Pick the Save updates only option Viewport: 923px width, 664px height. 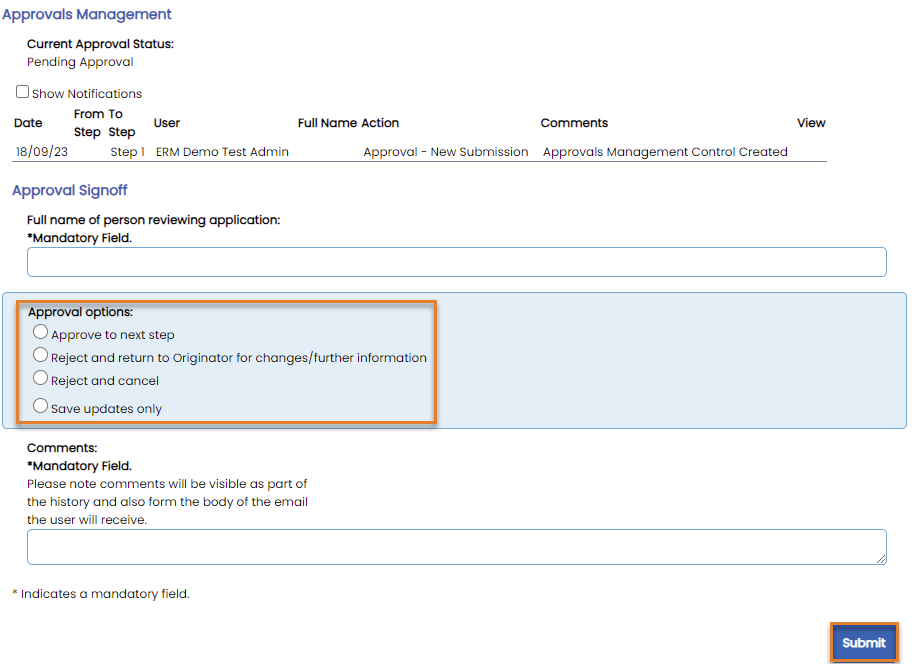(40, 406)
